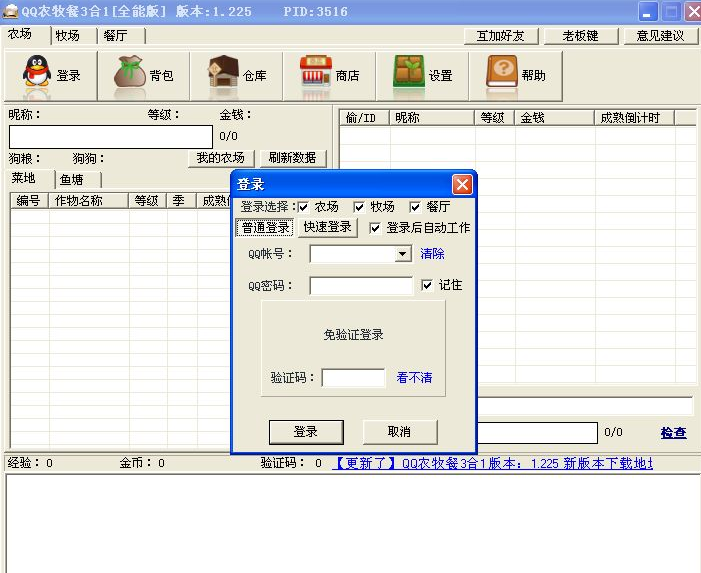The image size is (701, 573).
Task: Toggle the 餐厅 login checkbox
Action: click(x=415, y=207)
